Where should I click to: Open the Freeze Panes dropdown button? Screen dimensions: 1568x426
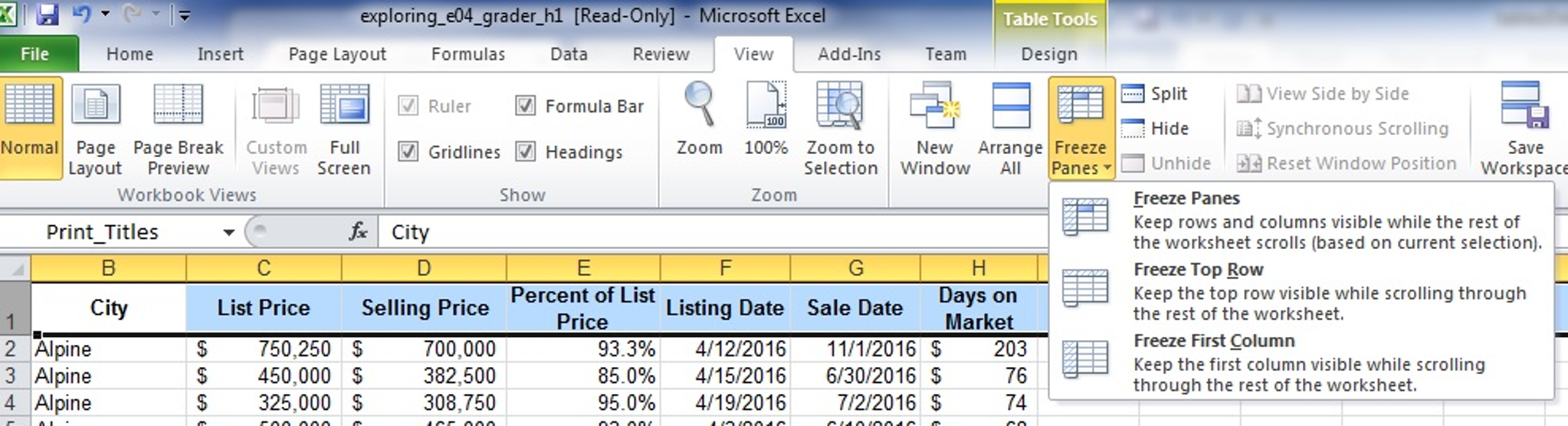pos(1081,128)
